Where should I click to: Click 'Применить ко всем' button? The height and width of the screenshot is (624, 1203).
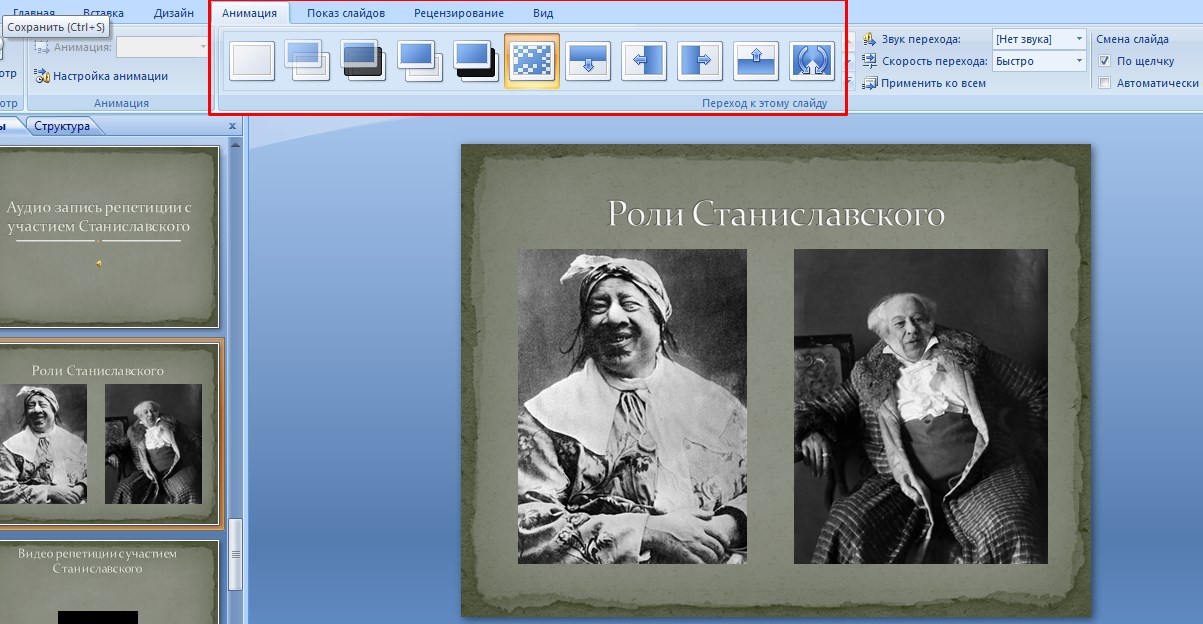(925, 83)
